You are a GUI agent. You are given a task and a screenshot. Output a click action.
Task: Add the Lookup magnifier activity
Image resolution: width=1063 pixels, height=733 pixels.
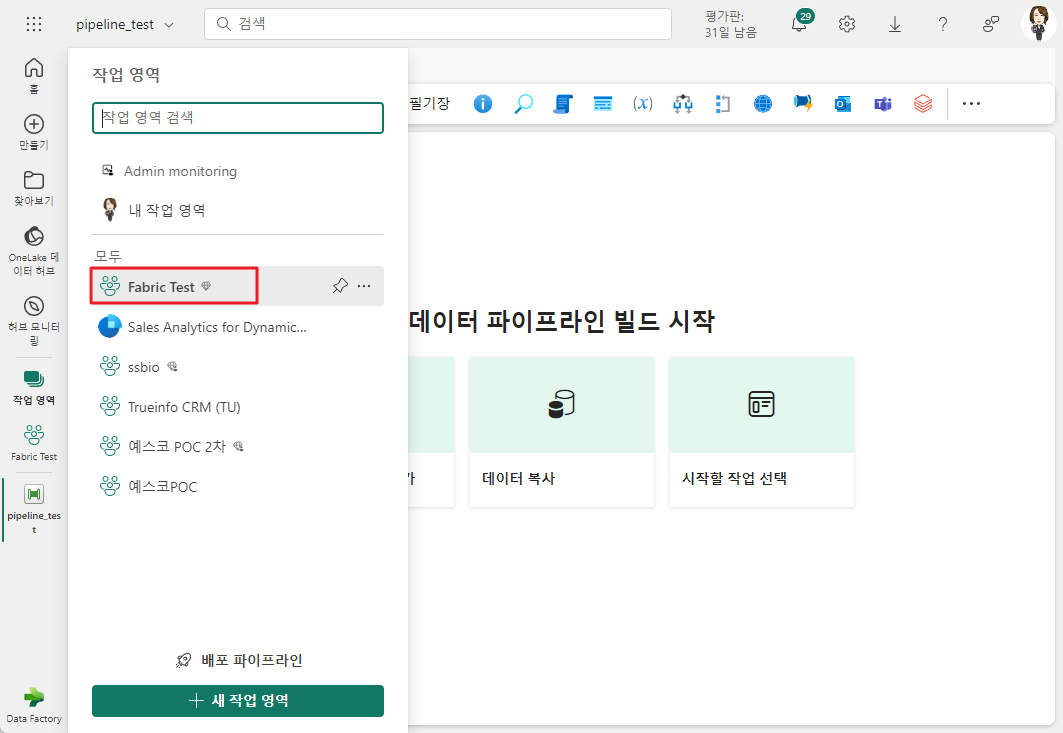tap(523, 104)
